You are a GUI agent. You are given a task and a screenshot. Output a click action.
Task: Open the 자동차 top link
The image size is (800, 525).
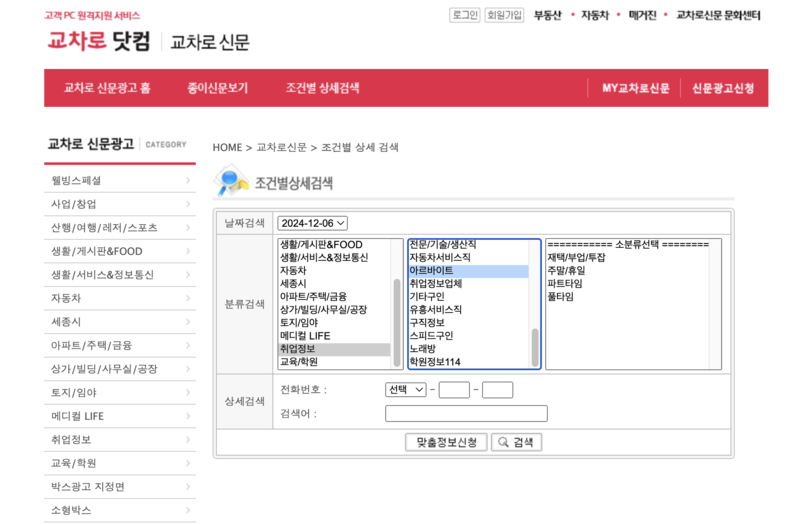pos(595,15)
